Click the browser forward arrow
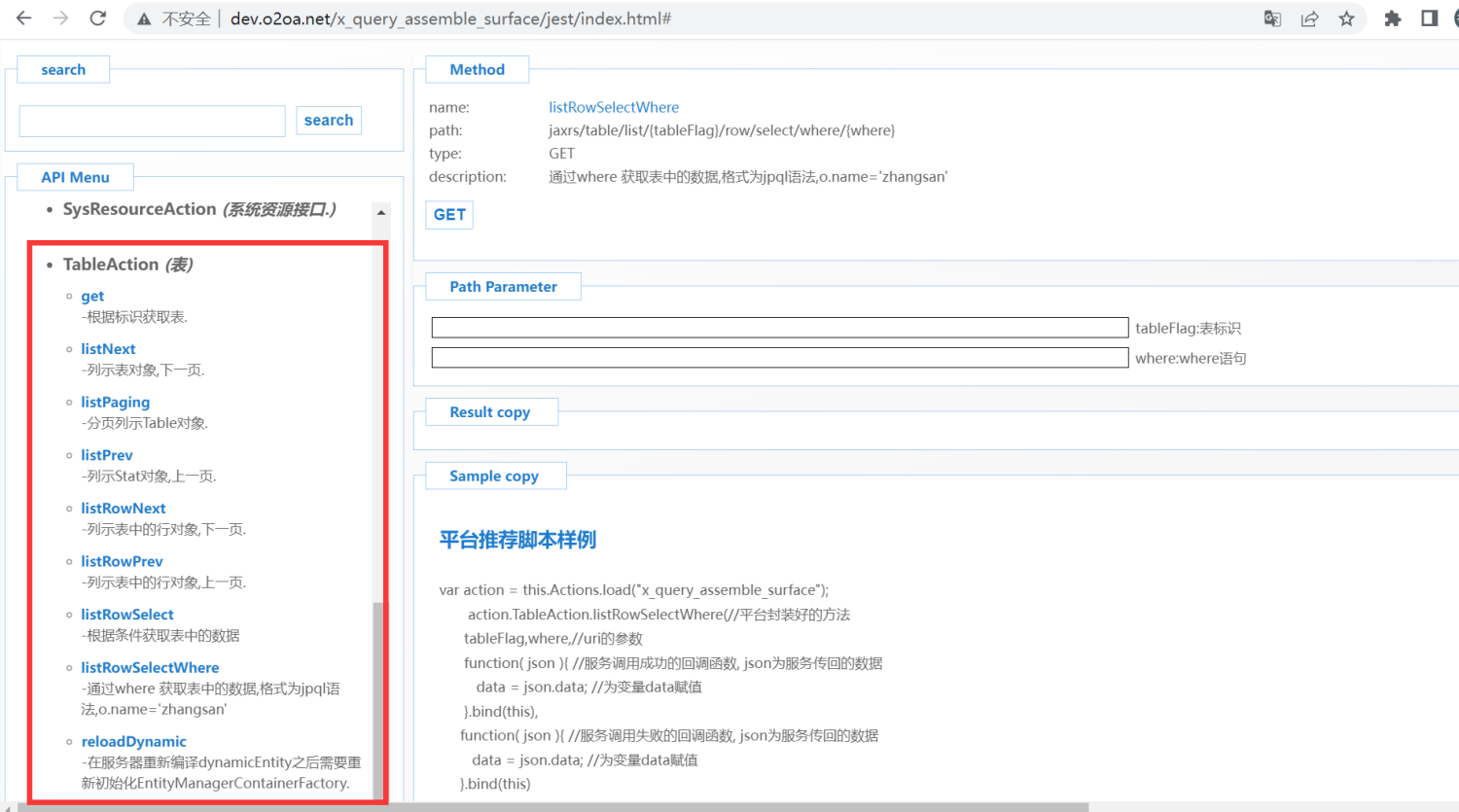 click(x=60, y=18)
